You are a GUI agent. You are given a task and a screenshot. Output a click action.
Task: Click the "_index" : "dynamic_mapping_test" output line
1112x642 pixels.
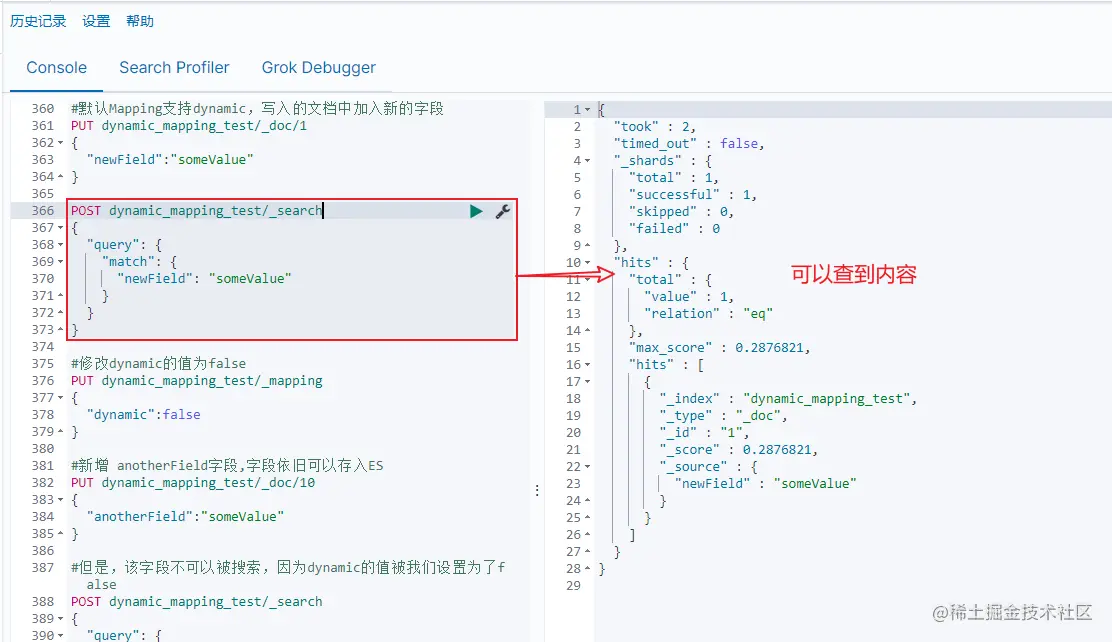(788, 399)
